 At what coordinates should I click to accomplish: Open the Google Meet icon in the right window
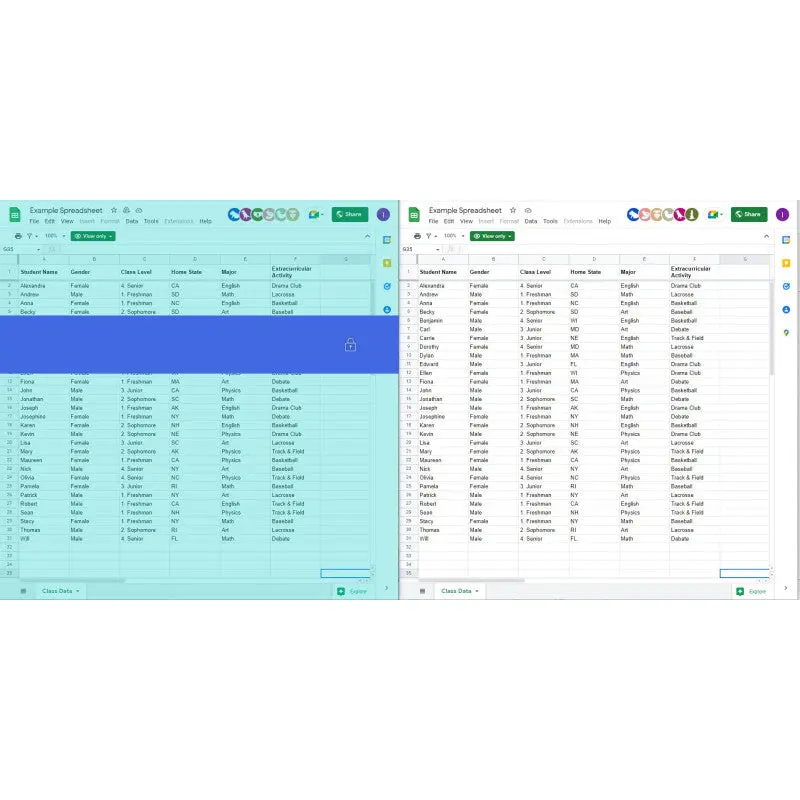point(714,214)
